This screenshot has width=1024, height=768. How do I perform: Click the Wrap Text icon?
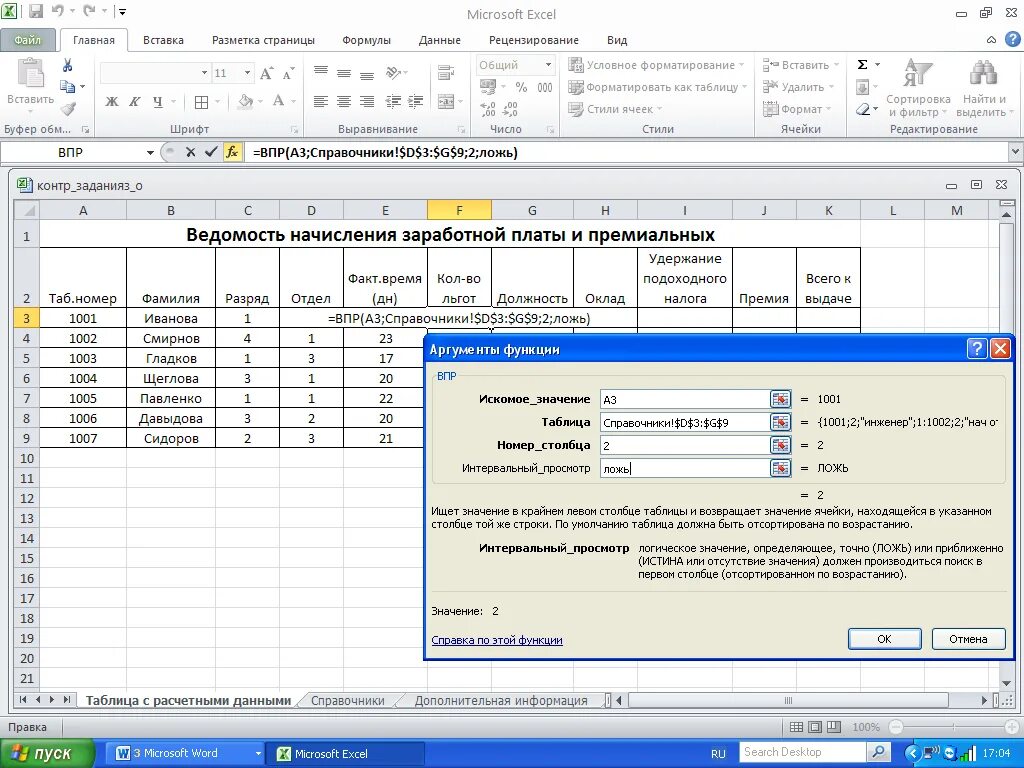446,72
